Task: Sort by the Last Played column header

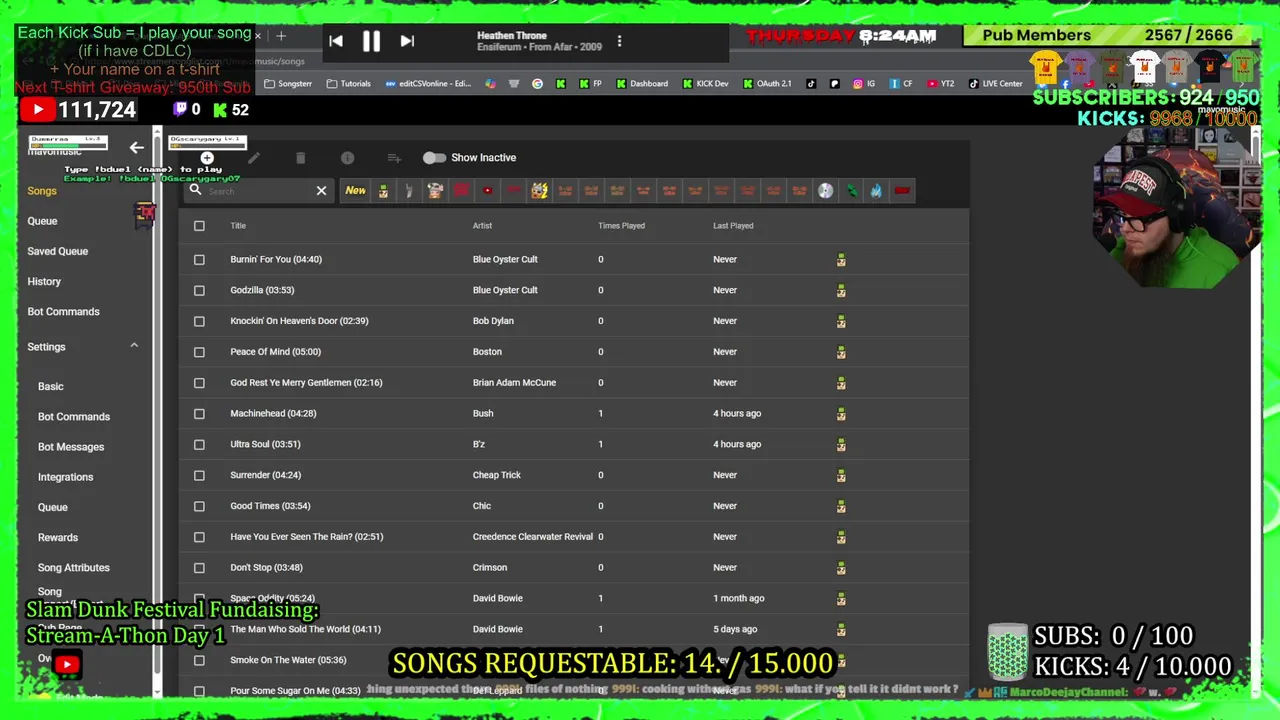Action: point(733,226)
